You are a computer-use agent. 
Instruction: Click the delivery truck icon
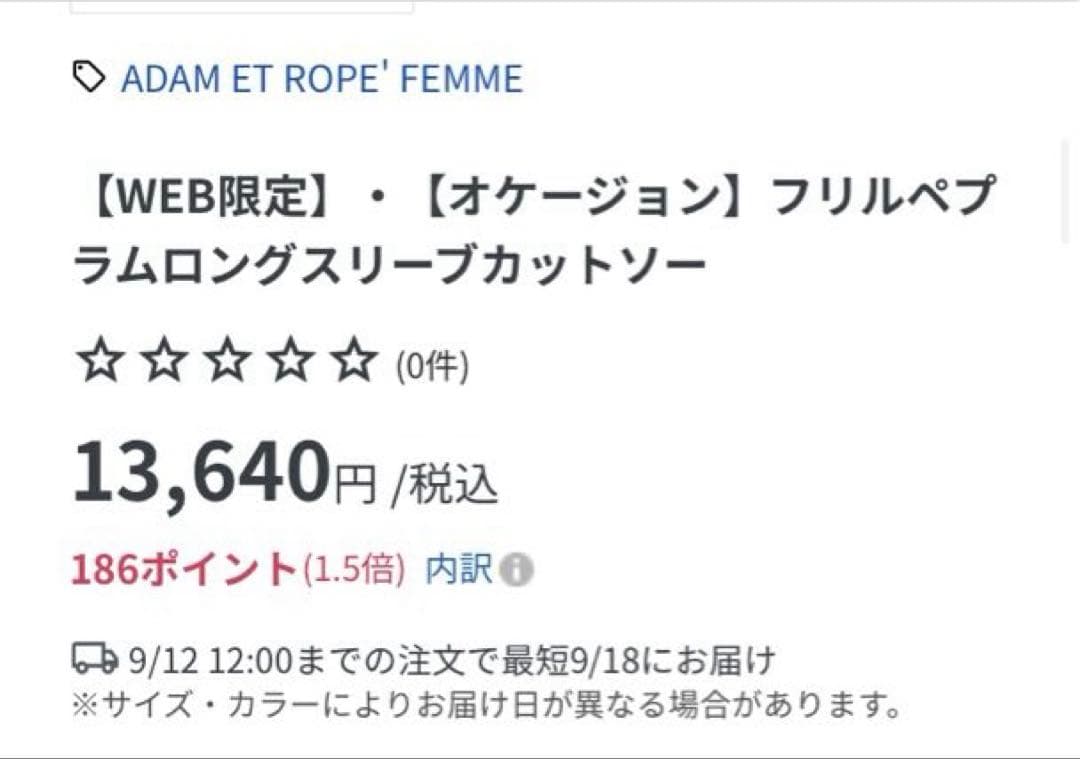[95, 659]
